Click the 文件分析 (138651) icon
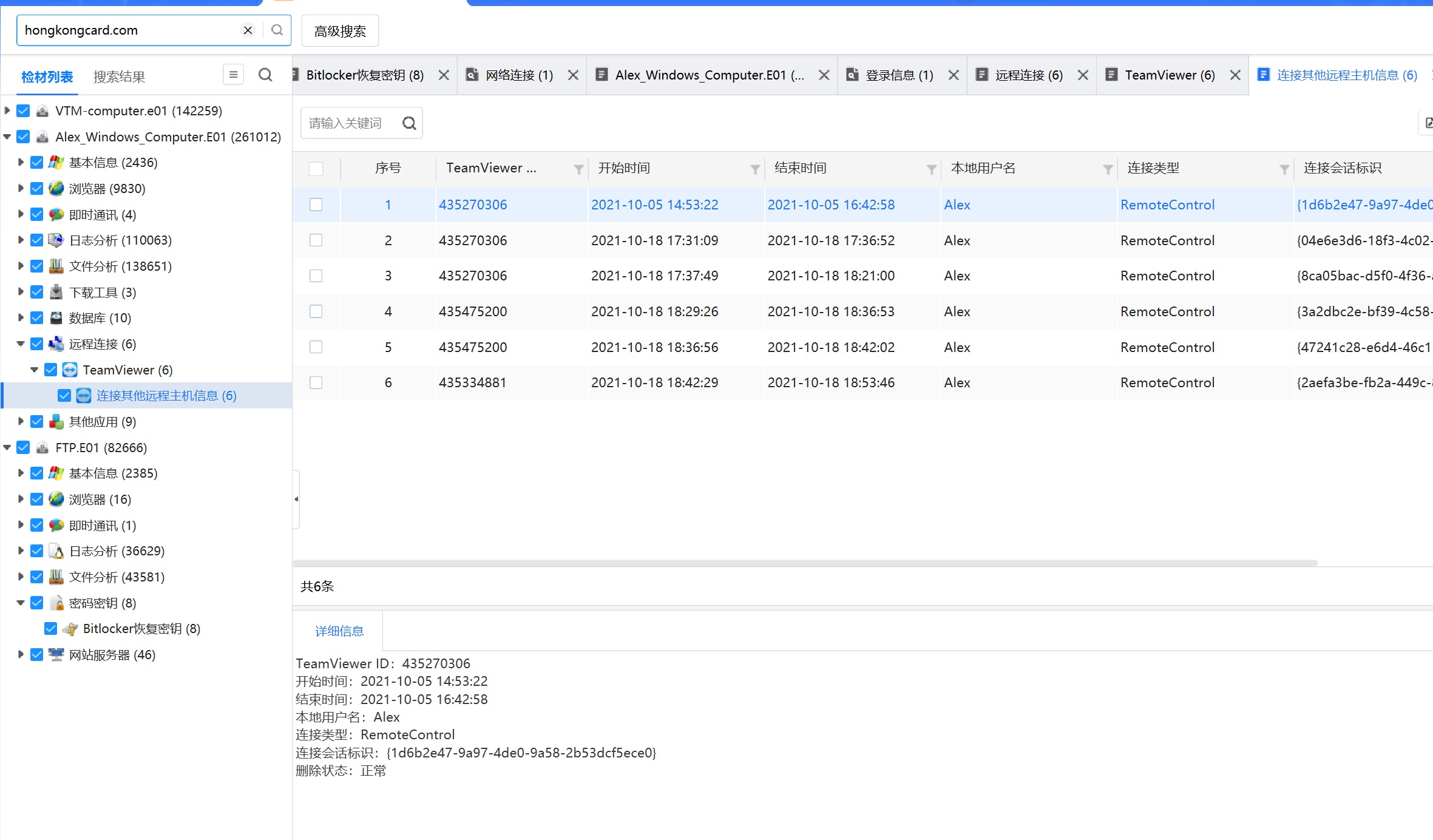The height and width of the screenshot is (840, 1433). (56, 266)
